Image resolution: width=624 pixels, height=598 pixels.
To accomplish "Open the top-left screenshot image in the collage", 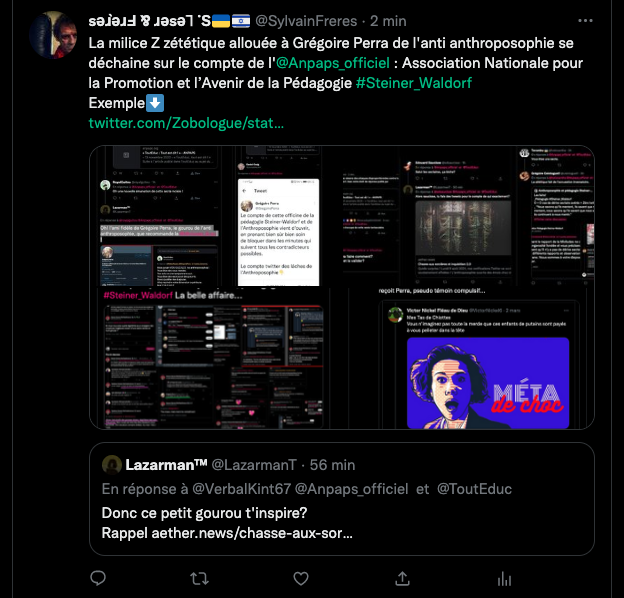I will (x=216, y=216).
